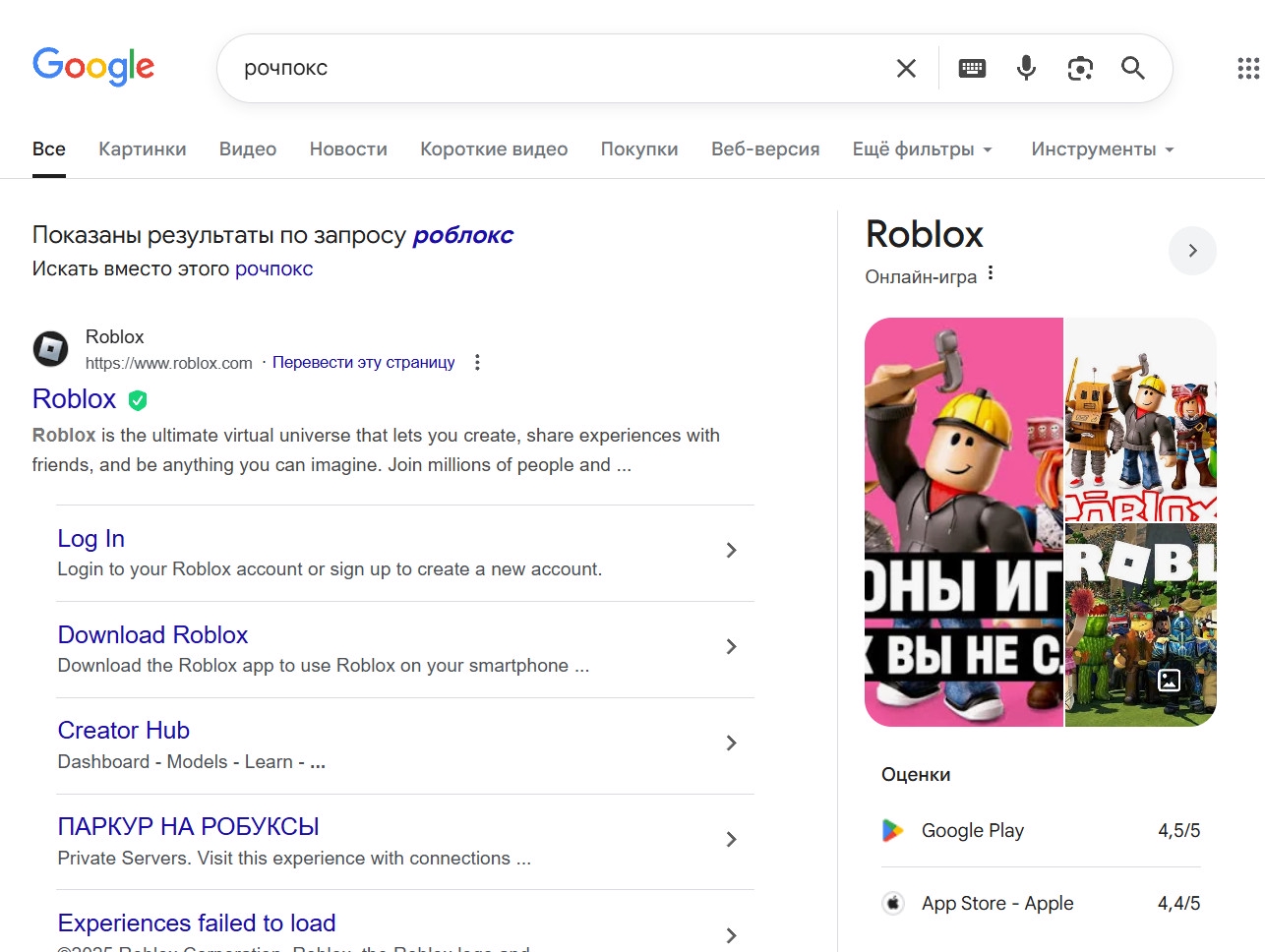The image size is (1265, 952).
Task: Open the Creator Hub sitelink chevron
Action: pyautogui.click(x=731, y=744)
